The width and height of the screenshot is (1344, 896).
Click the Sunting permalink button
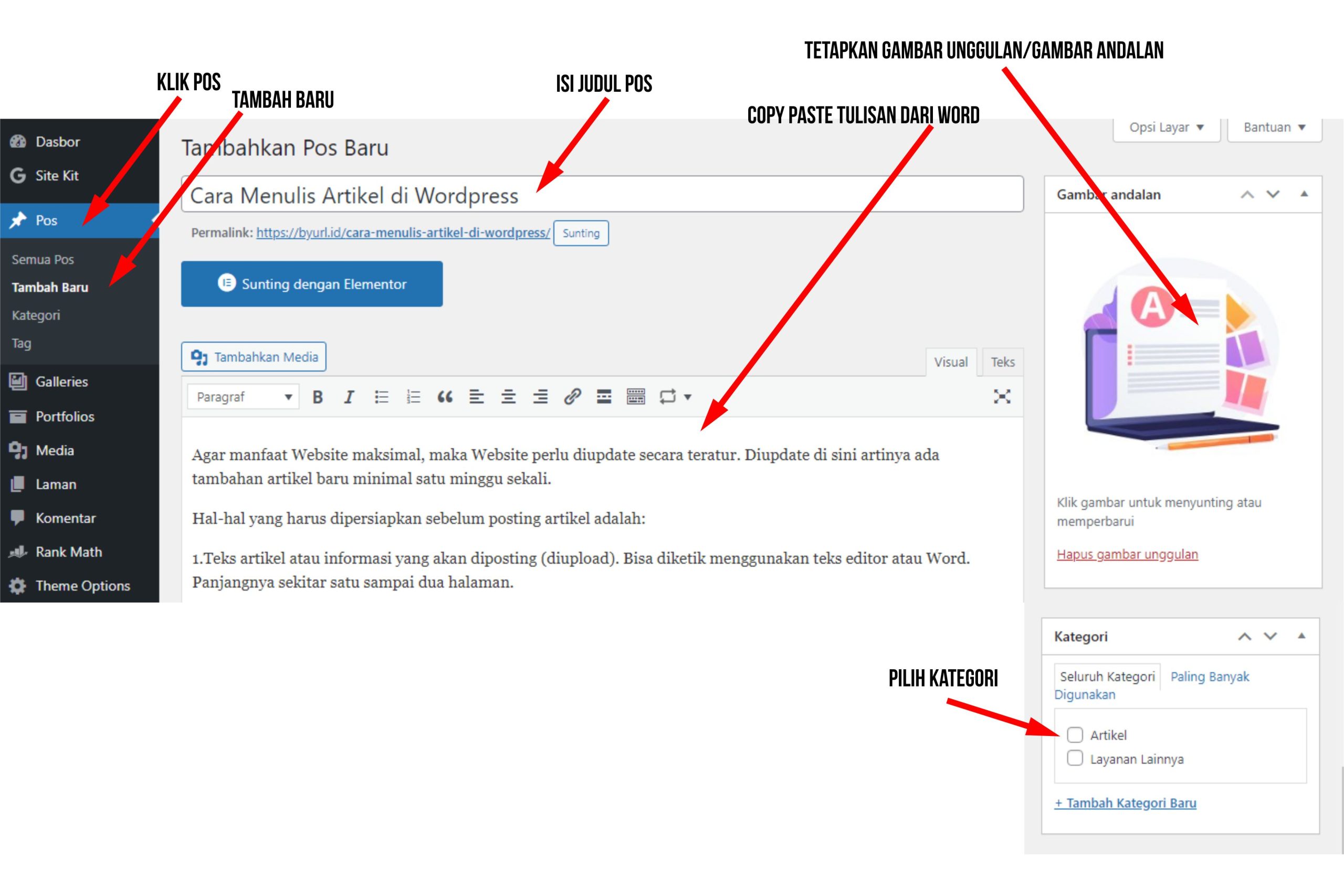[x=580, y=232]
